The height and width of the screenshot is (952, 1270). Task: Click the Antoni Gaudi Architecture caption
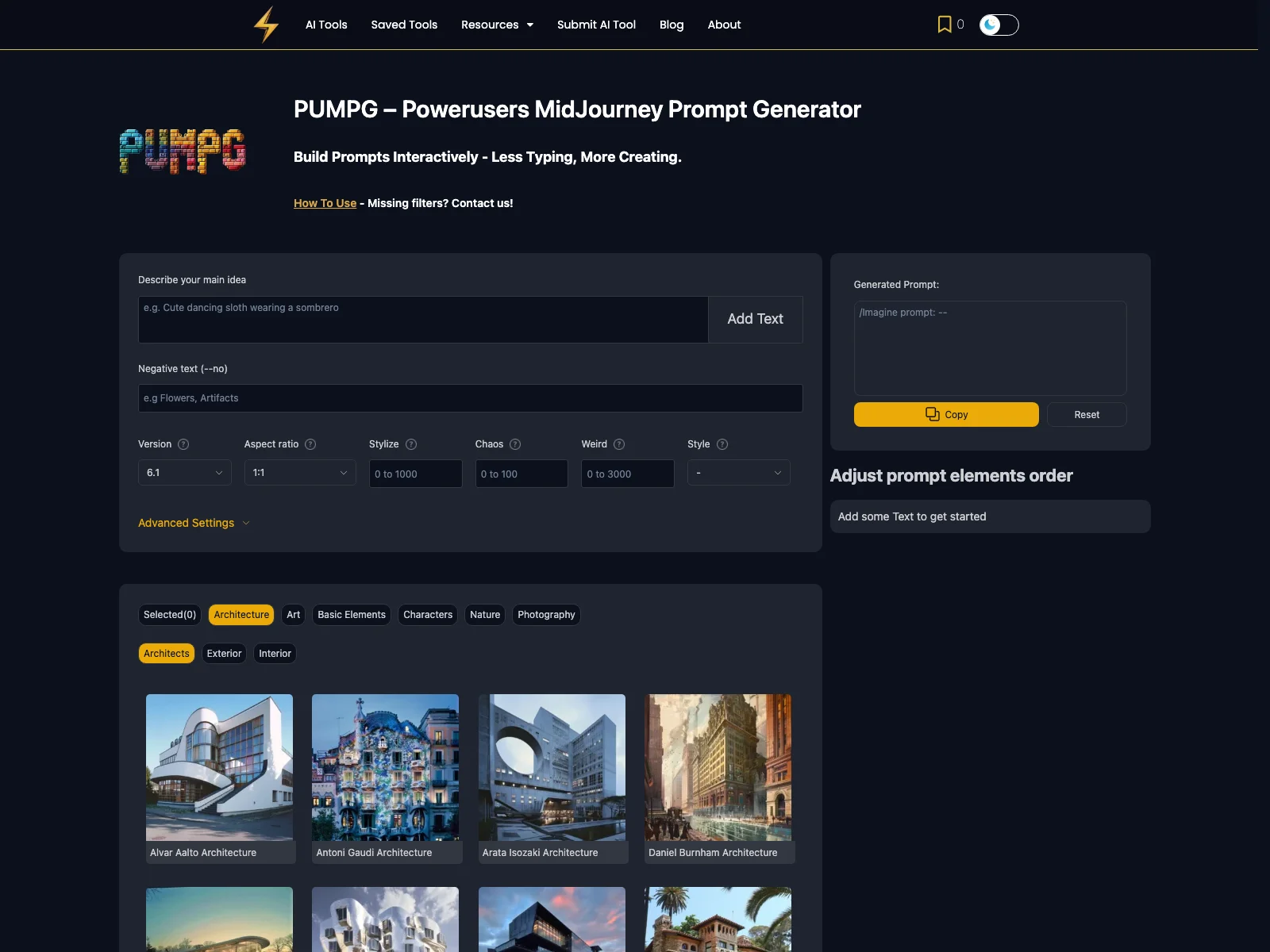click(x=374, y=853)
